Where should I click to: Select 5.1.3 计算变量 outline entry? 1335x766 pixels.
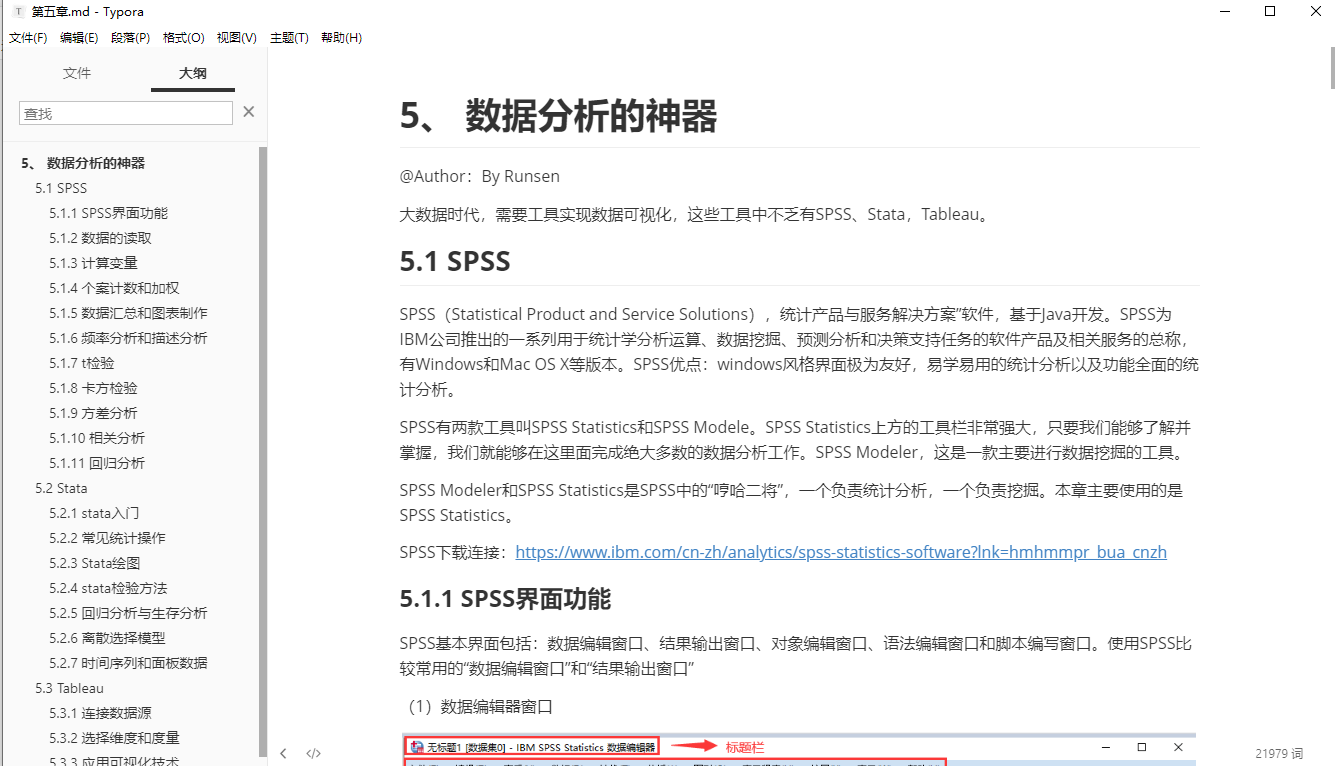pyautogui.click(x=94, y=263)
